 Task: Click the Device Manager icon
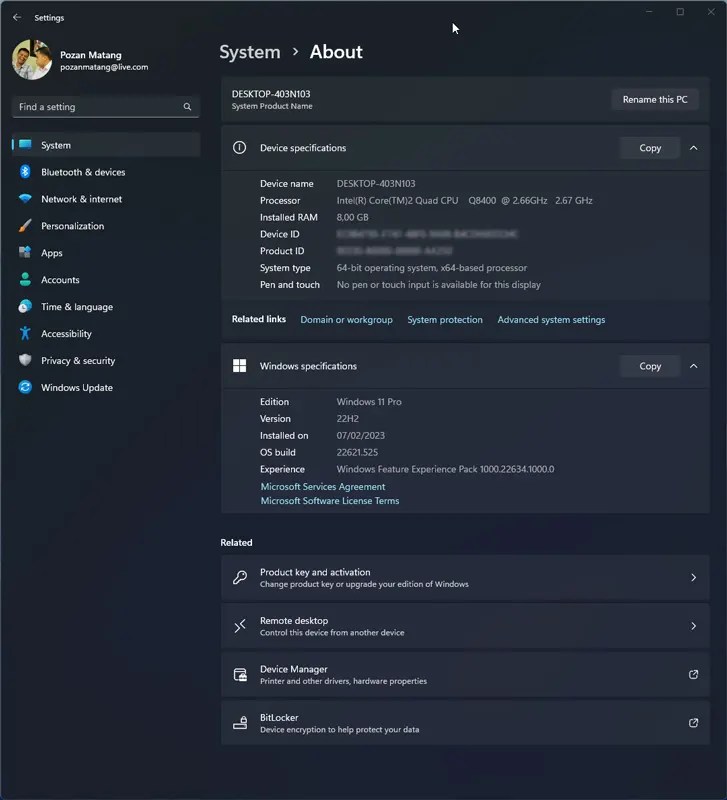240,674
